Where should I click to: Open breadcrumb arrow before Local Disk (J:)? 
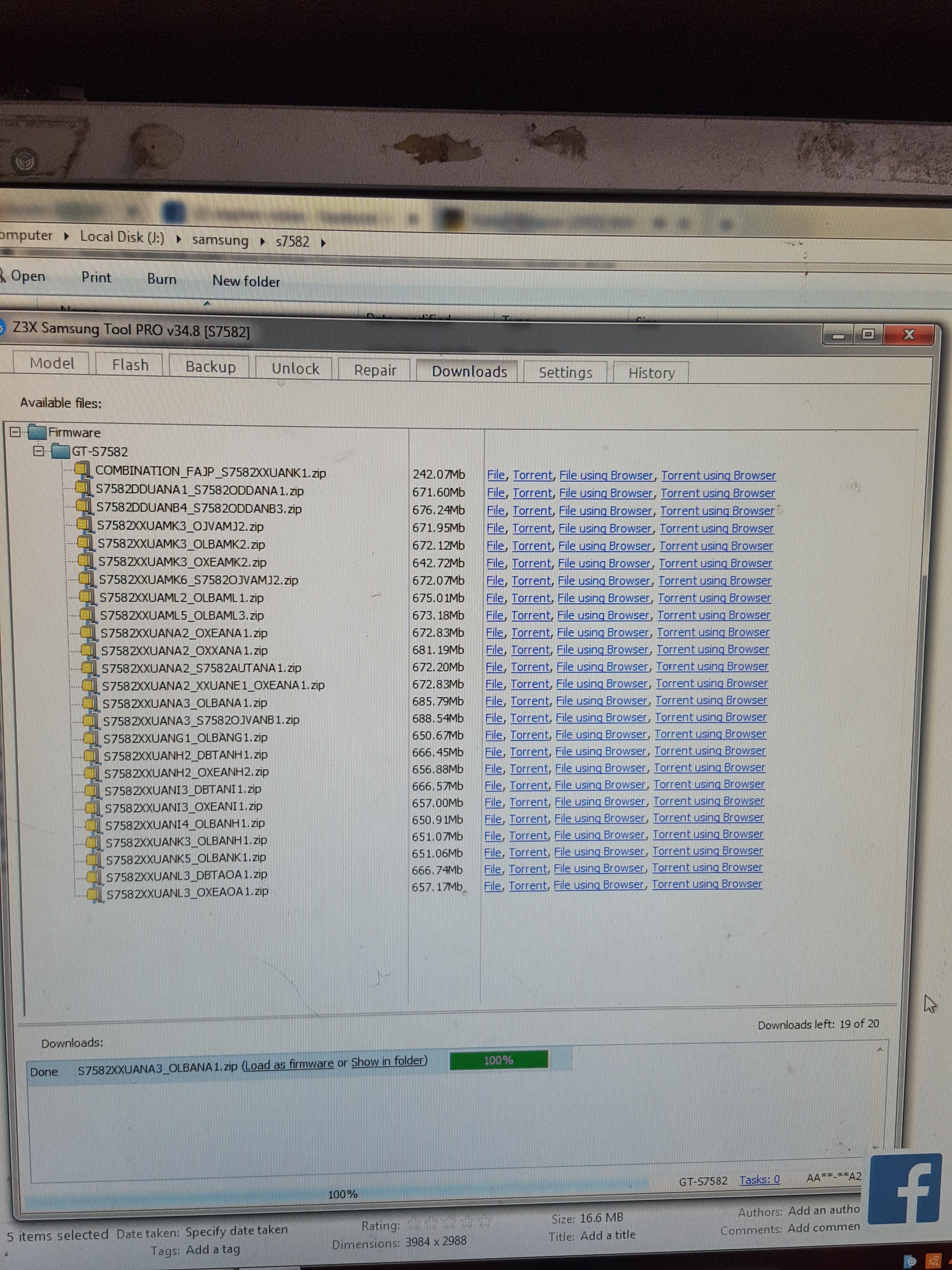(67, 236)
